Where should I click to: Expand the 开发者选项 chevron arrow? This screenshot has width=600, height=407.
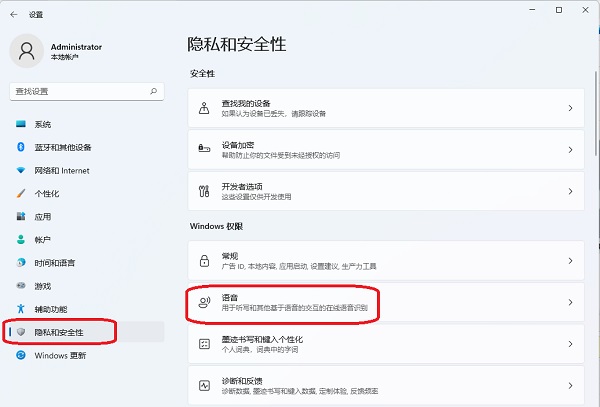tap(570, 190)
